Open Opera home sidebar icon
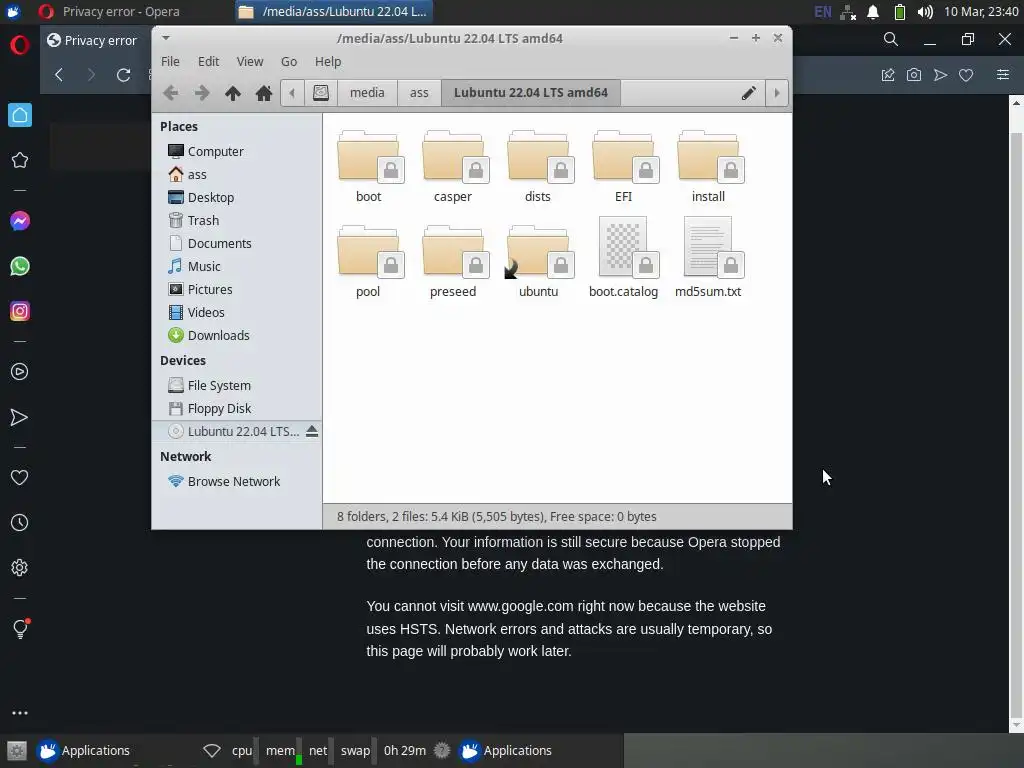Viewport: 1024px width, 768px height. click(x=20, y=116)
